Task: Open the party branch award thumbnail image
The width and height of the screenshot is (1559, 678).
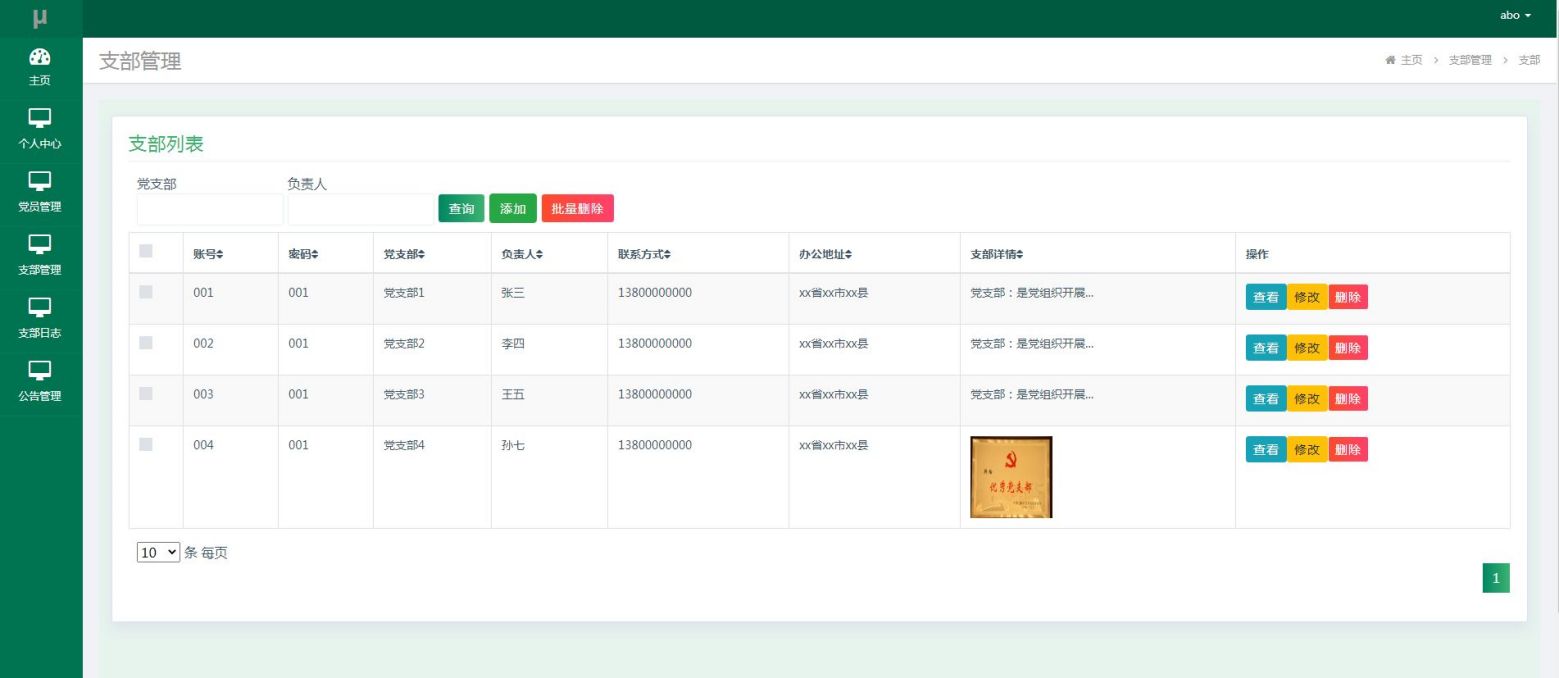Action: [1011, 477]
